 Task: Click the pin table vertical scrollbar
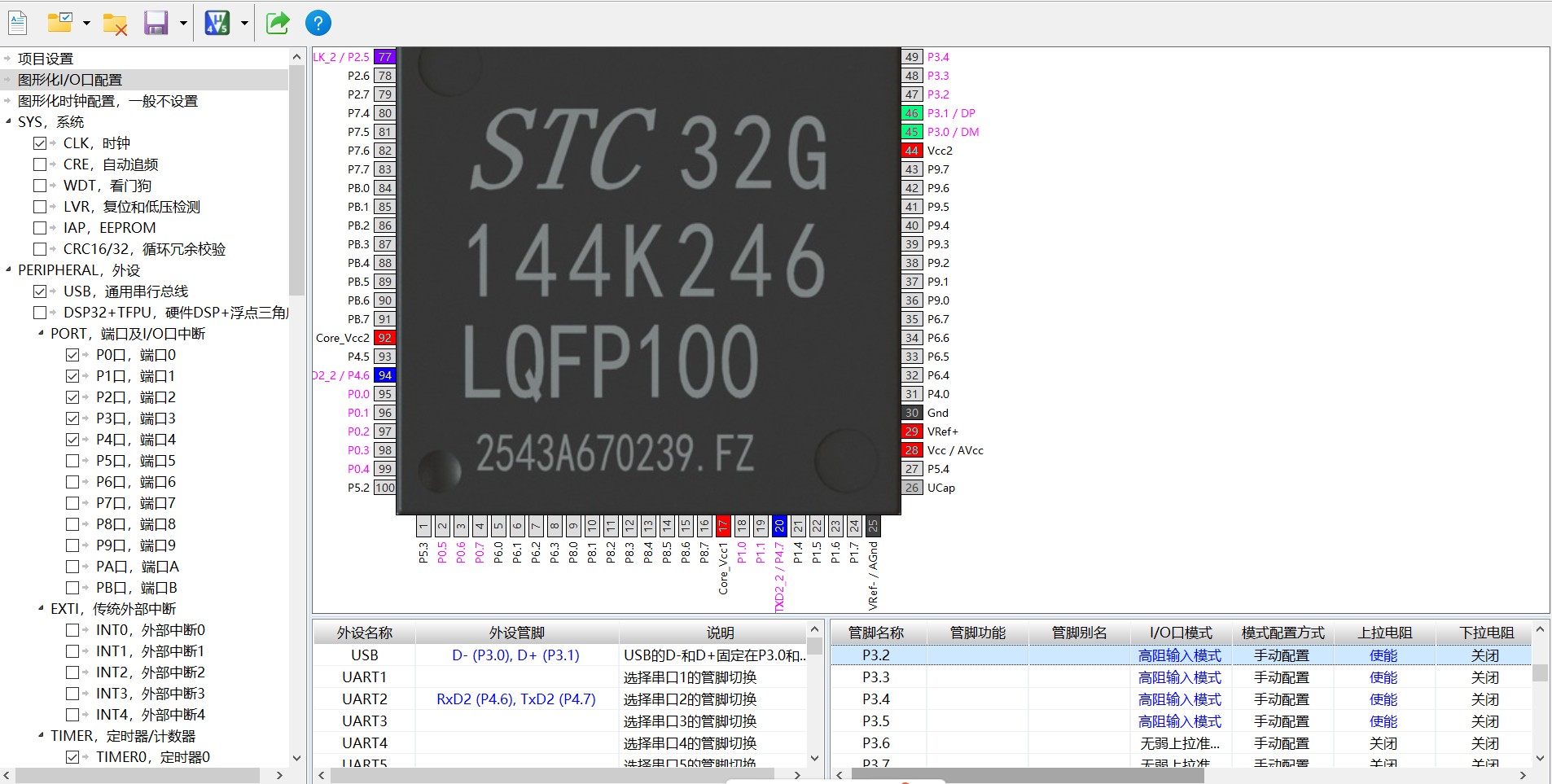[x=1540, y=672]
